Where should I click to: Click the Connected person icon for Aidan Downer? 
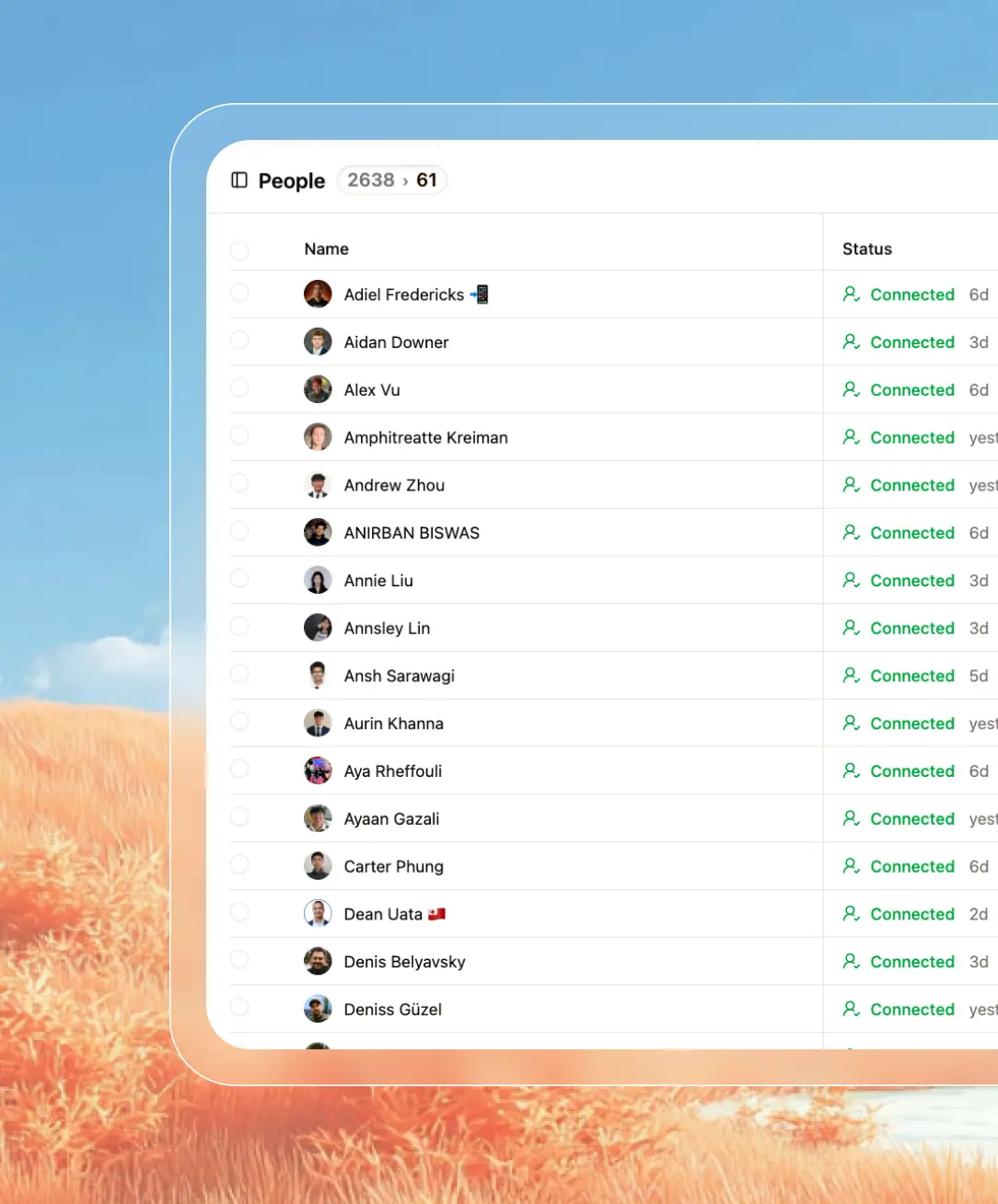tap(852, 342)
